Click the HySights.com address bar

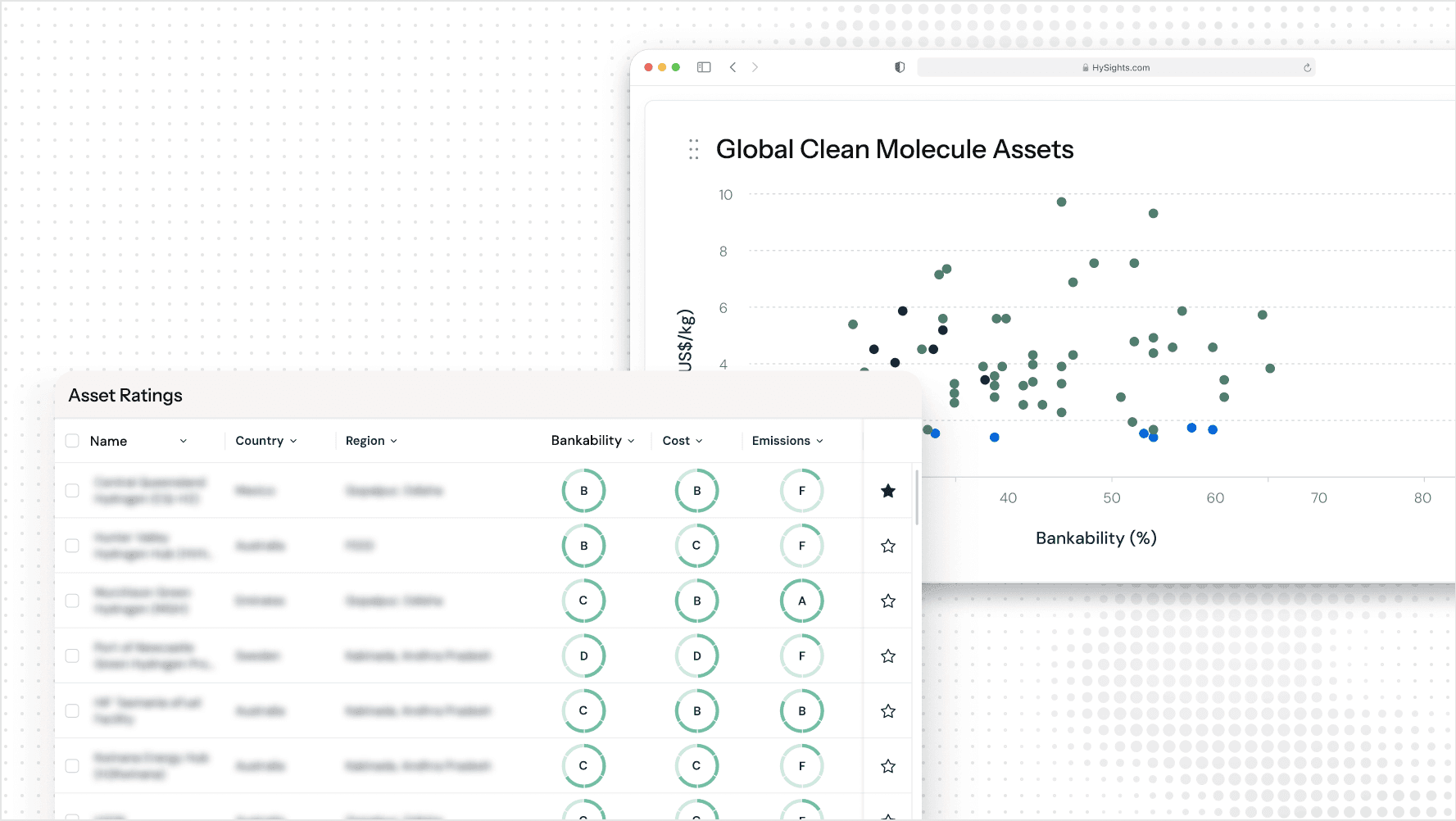pos(1115,68)
